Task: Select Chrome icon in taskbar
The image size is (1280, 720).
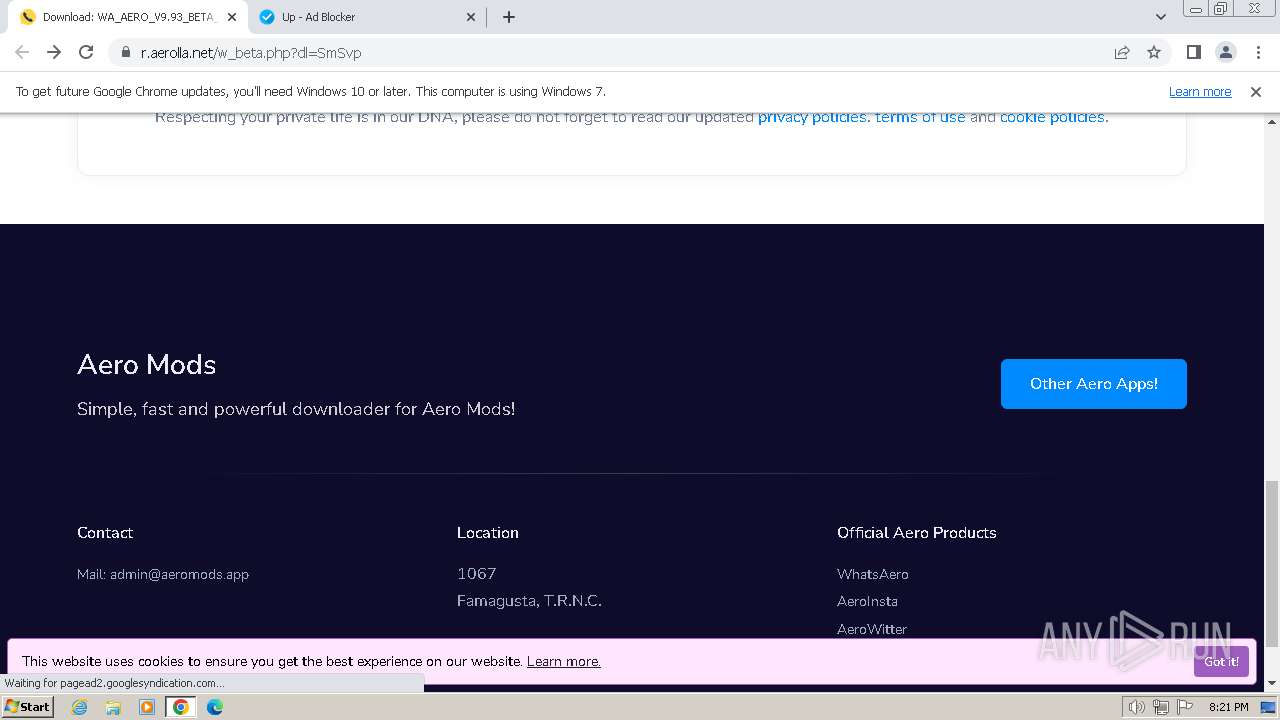Action: click(x=181, y=707)
